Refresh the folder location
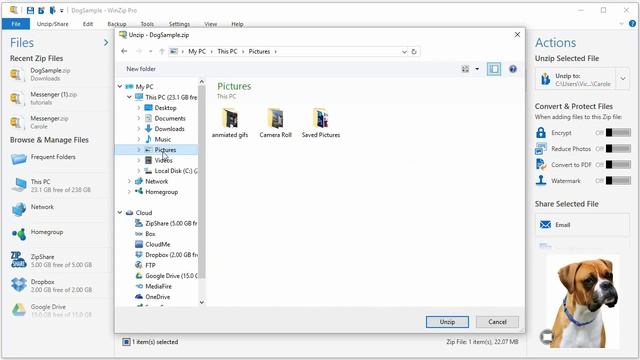 (x=414, y=52)
